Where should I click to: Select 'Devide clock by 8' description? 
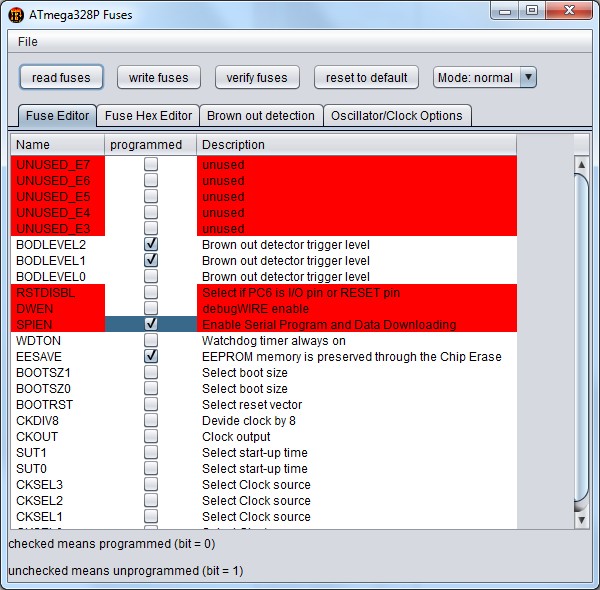click(x=357, y=420)
